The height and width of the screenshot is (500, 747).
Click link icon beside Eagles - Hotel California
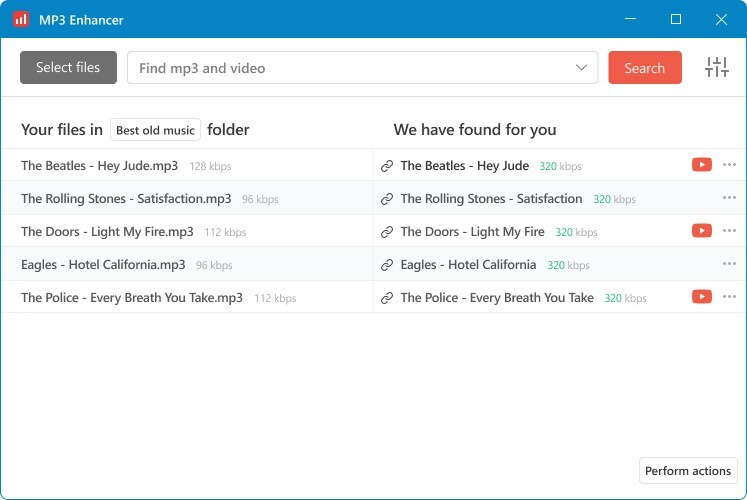387,265
